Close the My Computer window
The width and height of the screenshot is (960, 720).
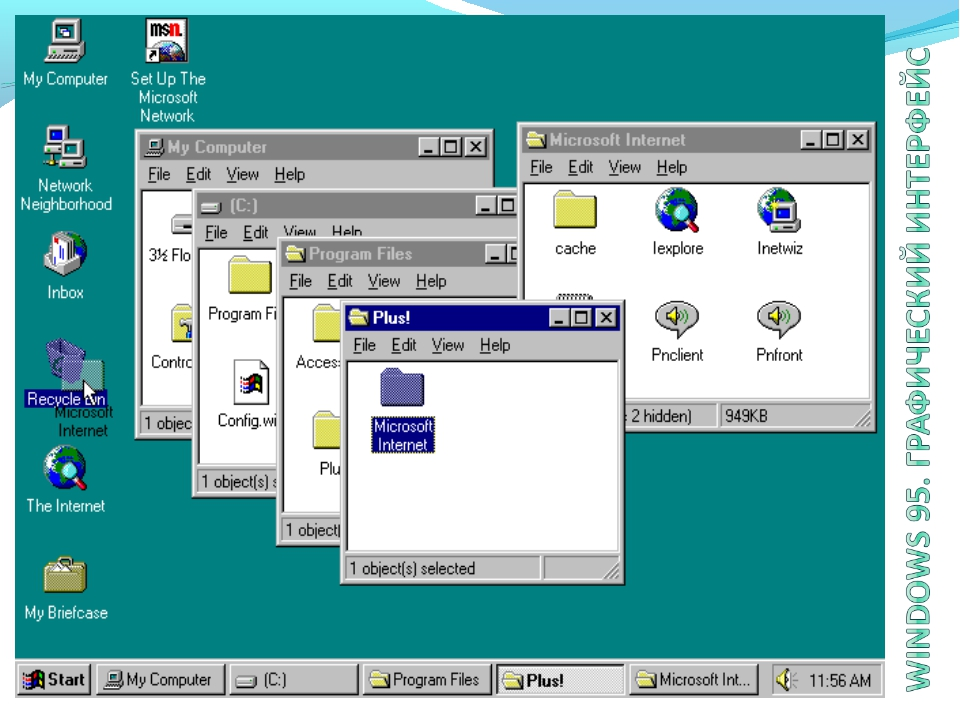click(476, 147)
